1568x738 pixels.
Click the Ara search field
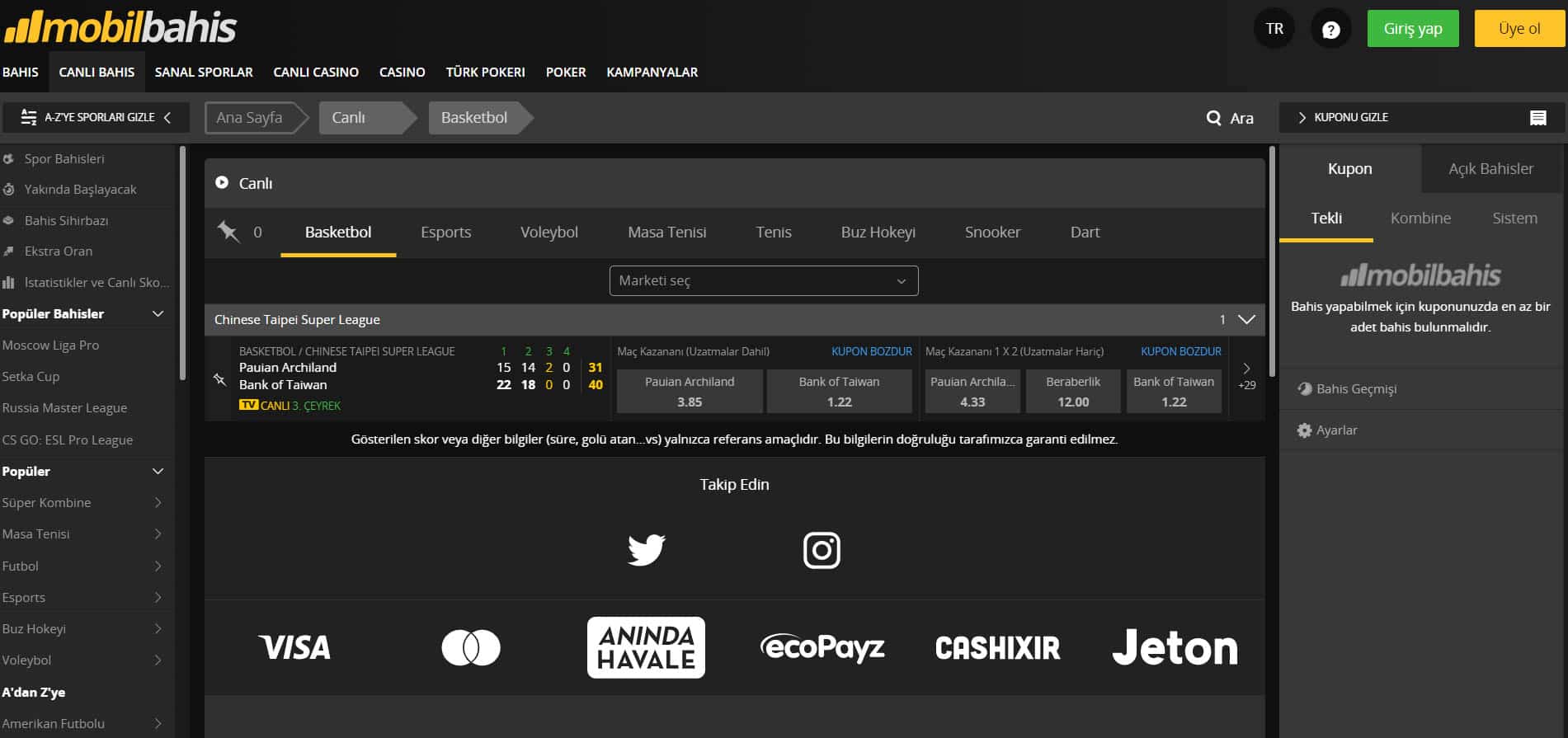click(x=1230, y=118)
